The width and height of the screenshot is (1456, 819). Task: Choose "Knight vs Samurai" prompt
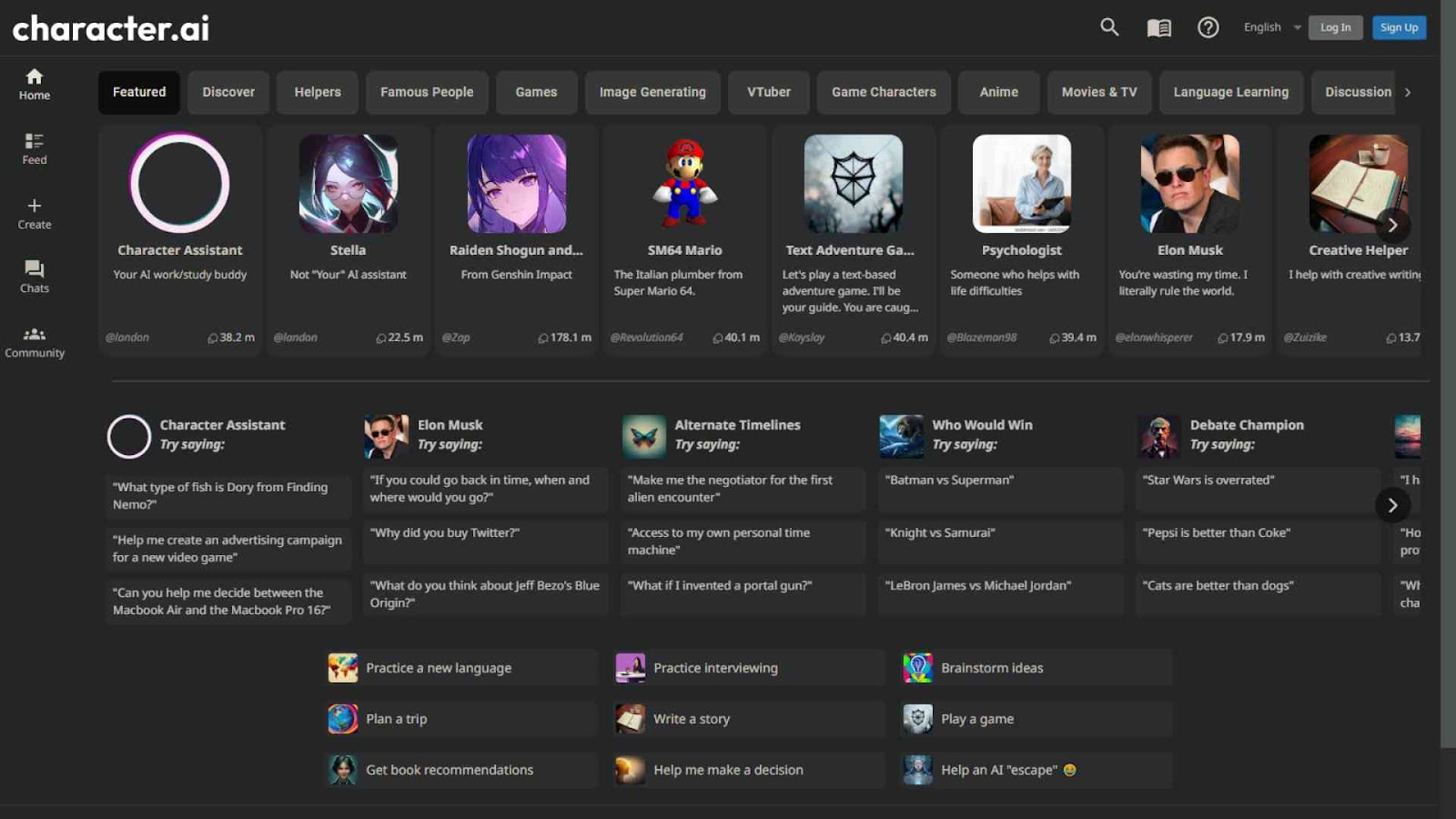(1001, 541)
